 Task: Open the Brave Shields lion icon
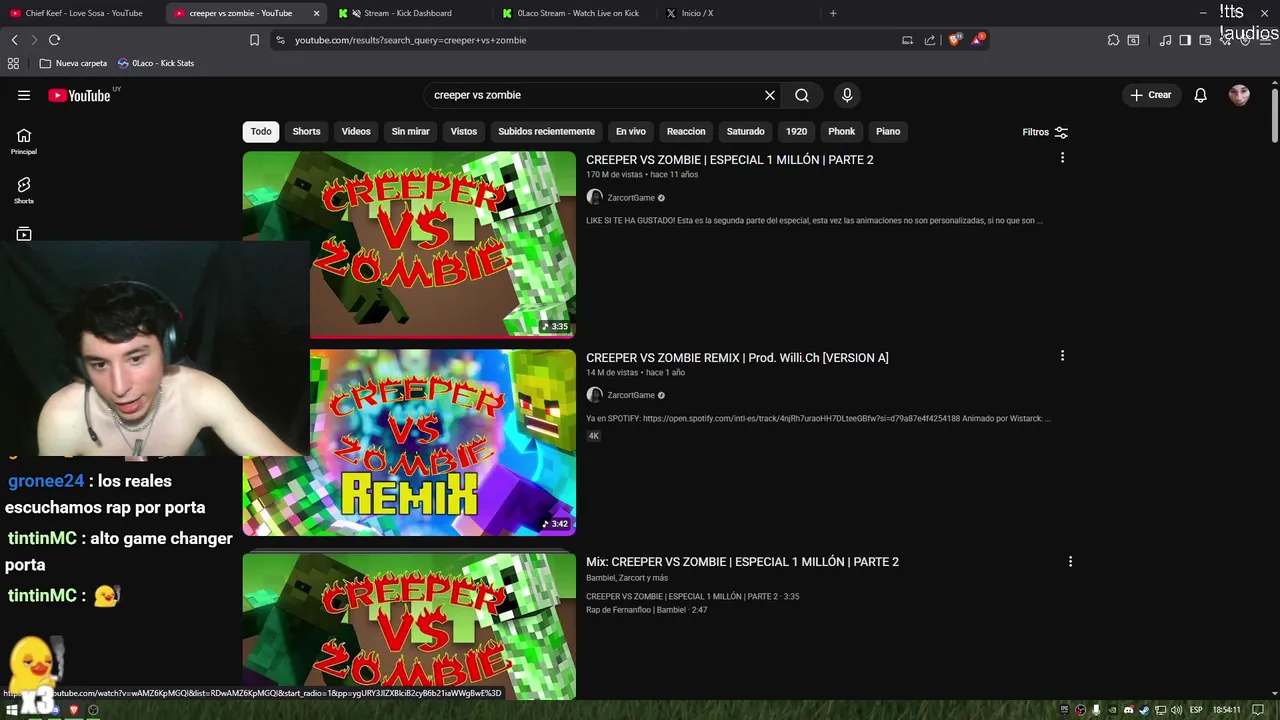[x=954, y=40]
